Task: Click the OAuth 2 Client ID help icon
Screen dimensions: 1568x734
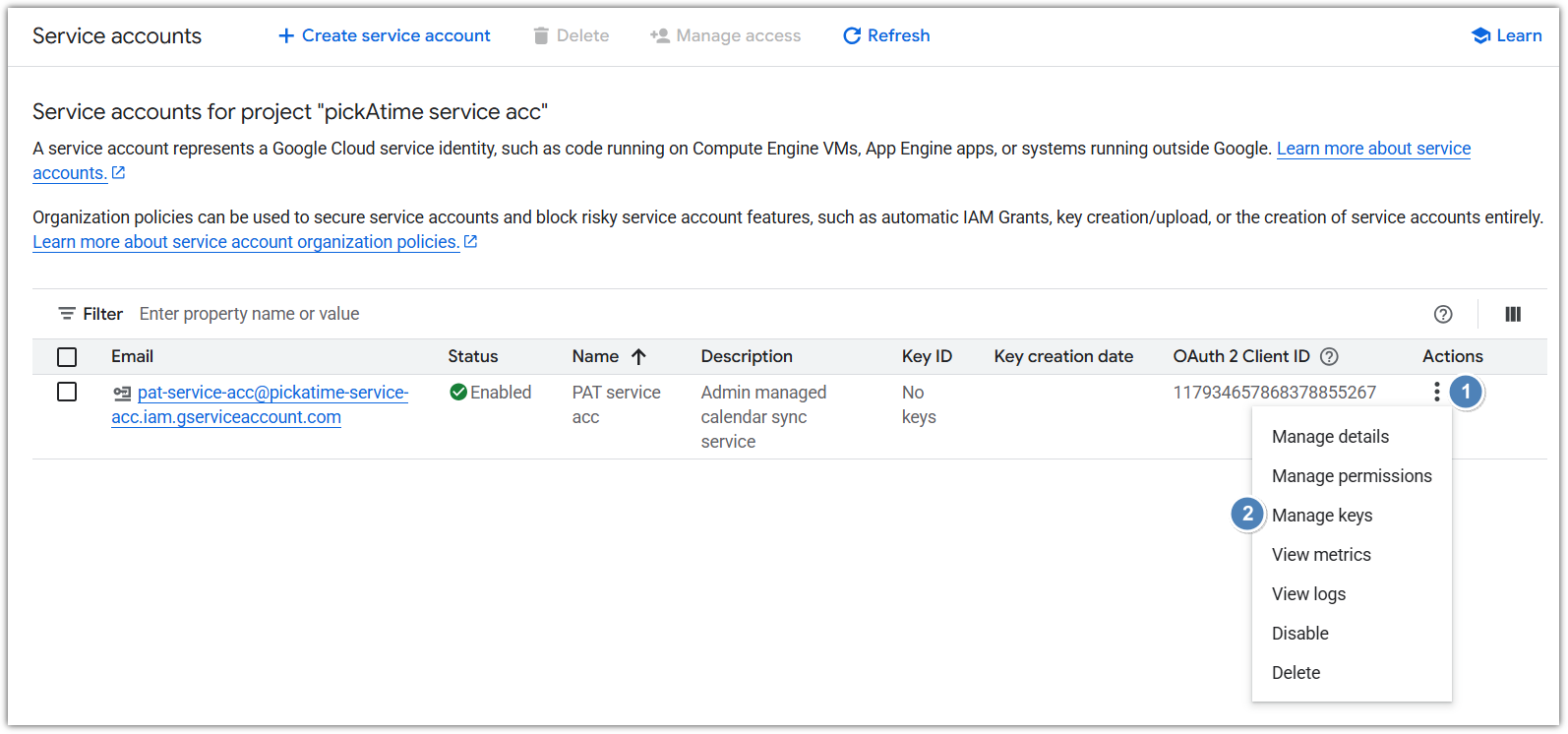Action: 1329,357
